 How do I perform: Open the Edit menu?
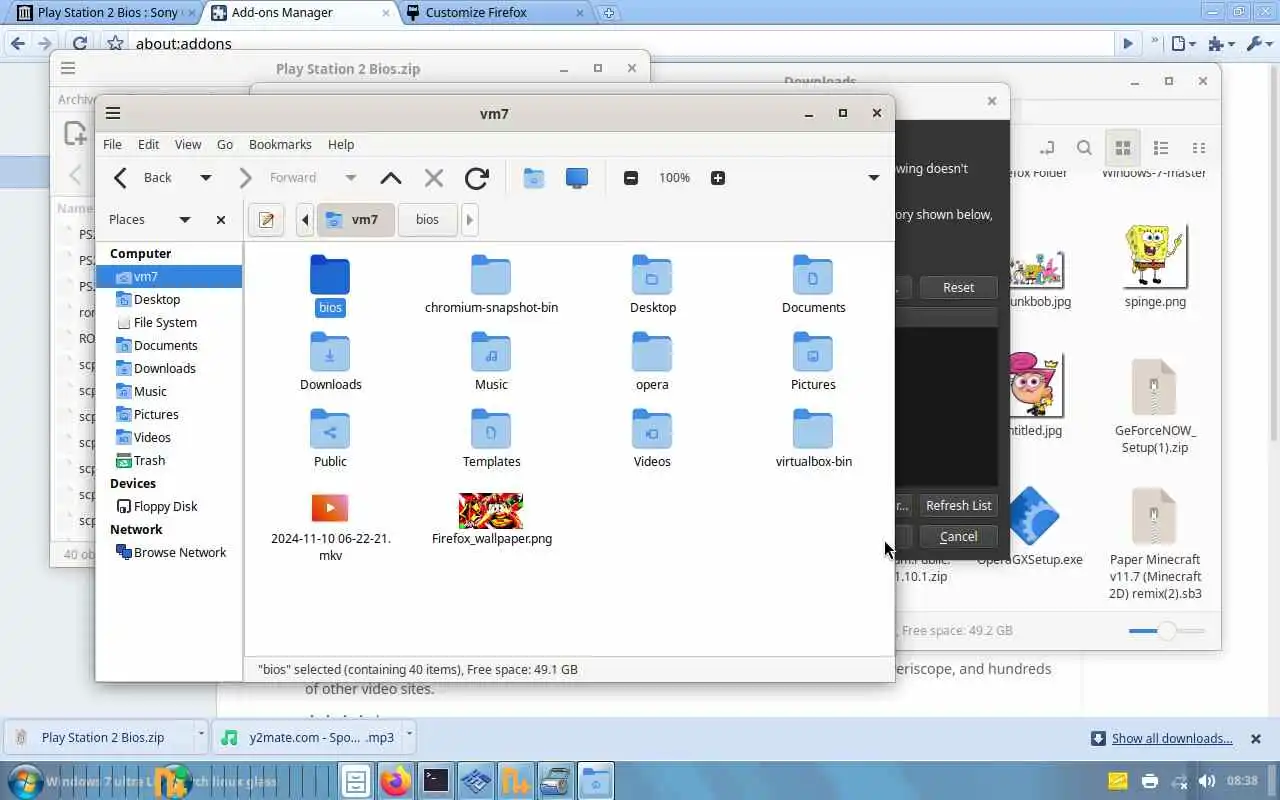point(148,145)
